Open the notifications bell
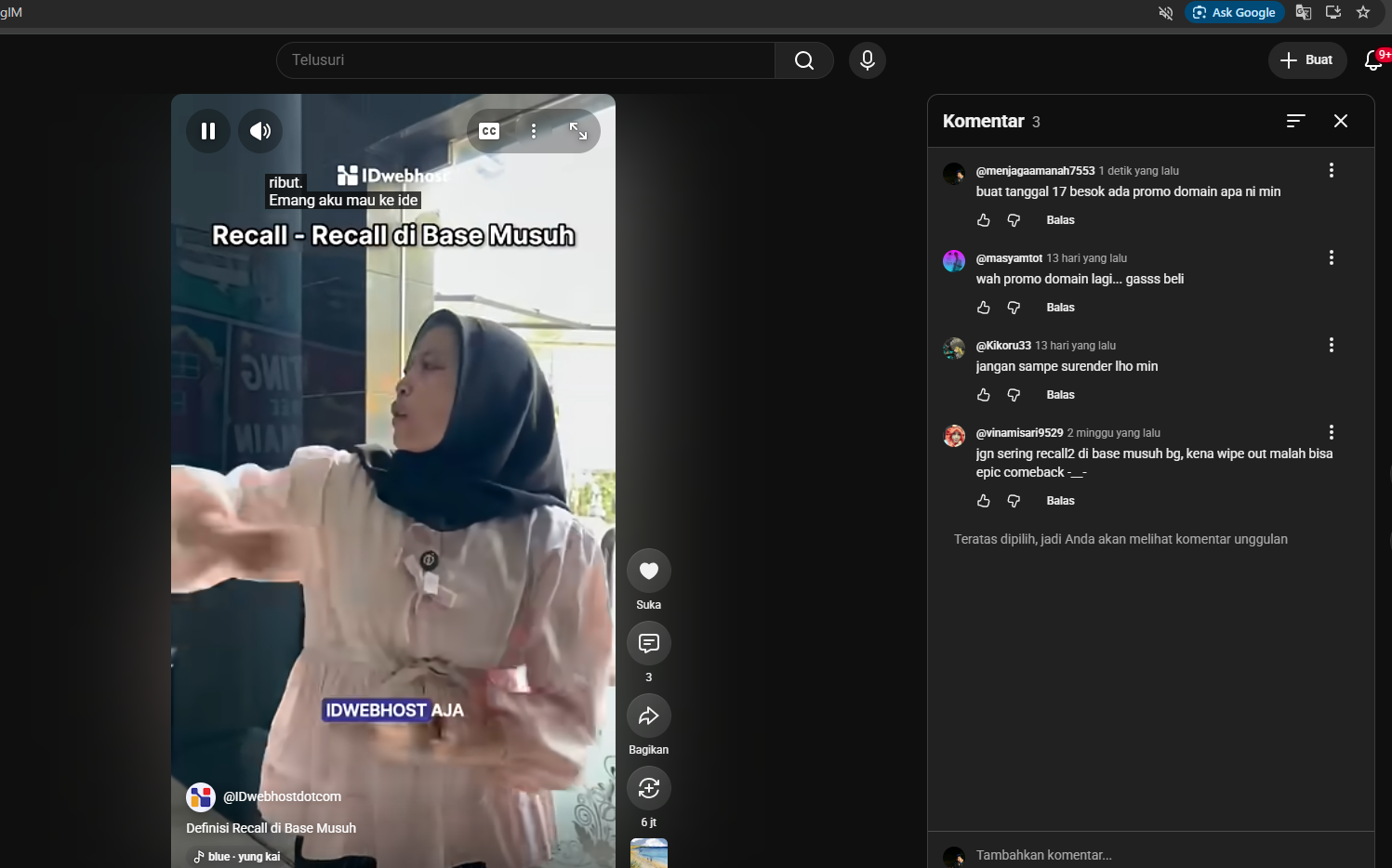This screenshot has width=1392, height=868. (1373, 60)
